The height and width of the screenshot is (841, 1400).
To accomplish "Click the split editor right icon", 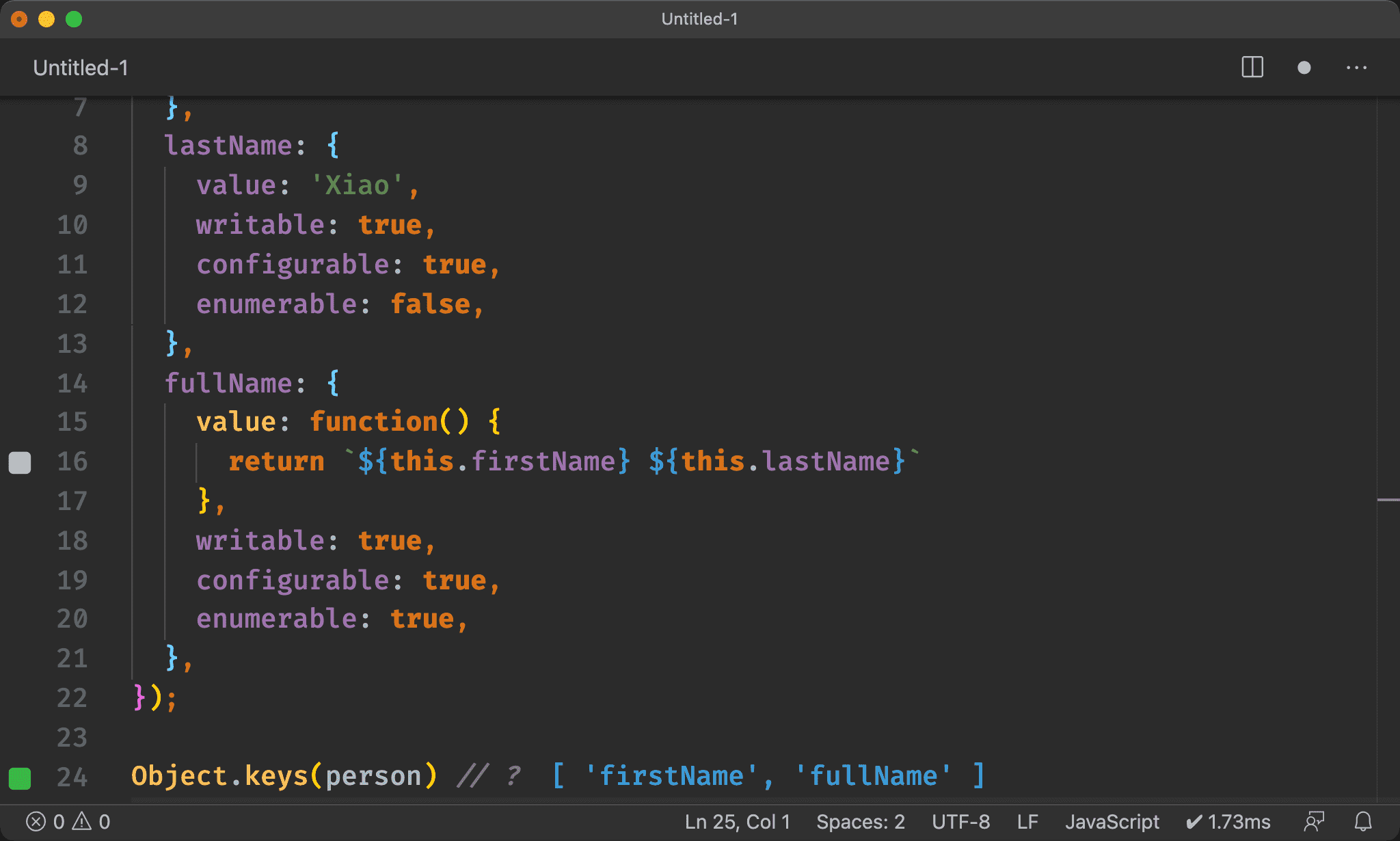I will click(1252, 68).
